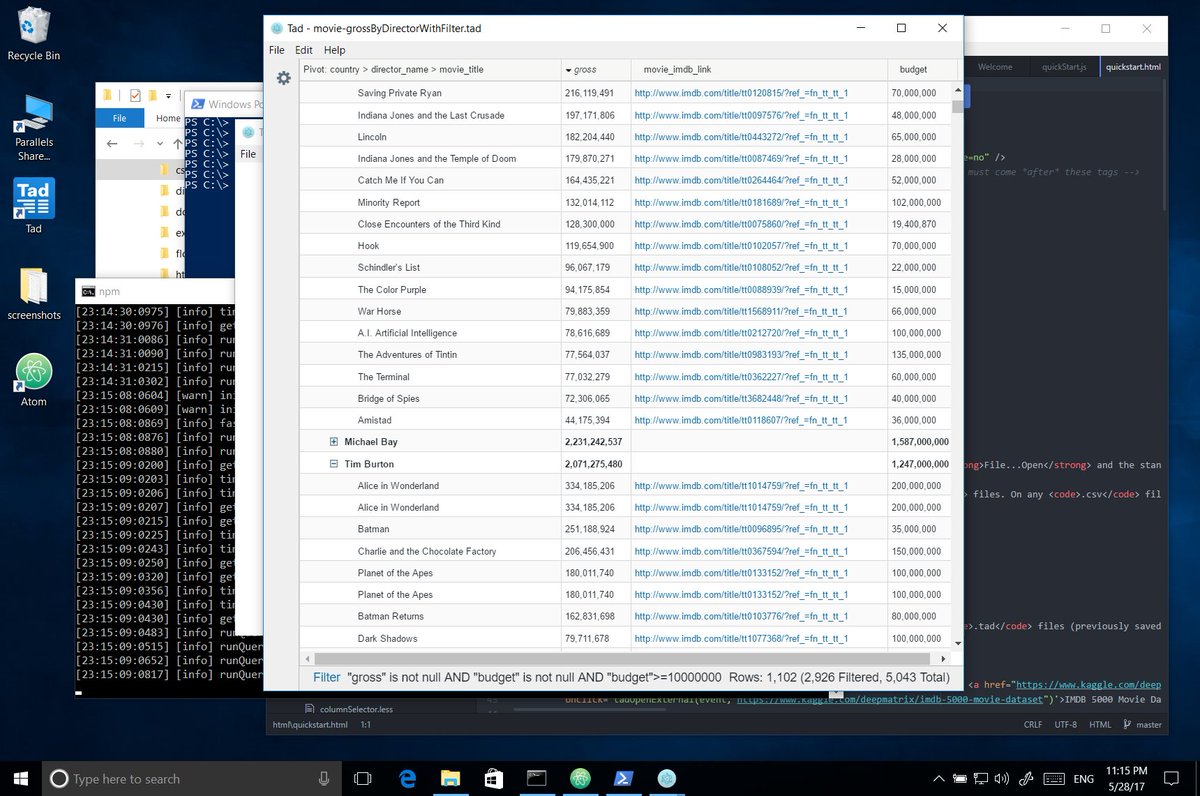Click the scroll-right arrow of Tad grid
Viewport: 1200px width, 796px height.
pos(943,659)
